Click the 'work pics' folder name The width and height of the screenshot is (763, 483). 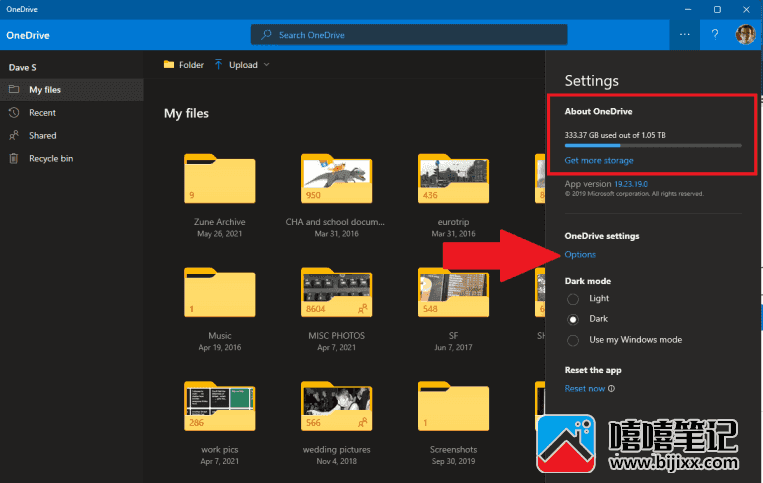pyautogui.click(x=219, y=449)
